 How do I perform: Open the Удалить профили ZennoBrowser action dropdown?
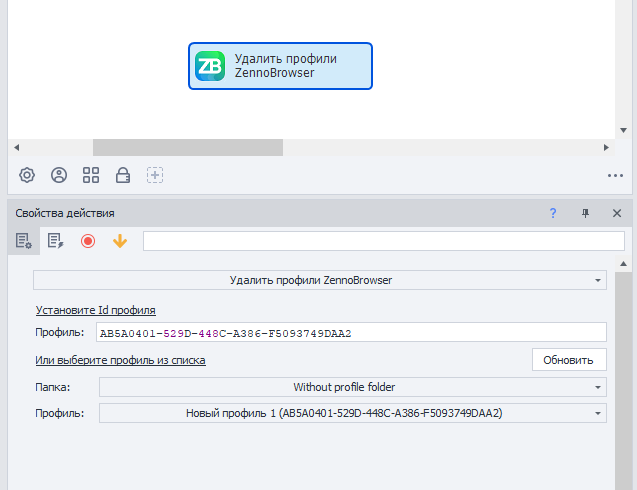coord(320,280)
